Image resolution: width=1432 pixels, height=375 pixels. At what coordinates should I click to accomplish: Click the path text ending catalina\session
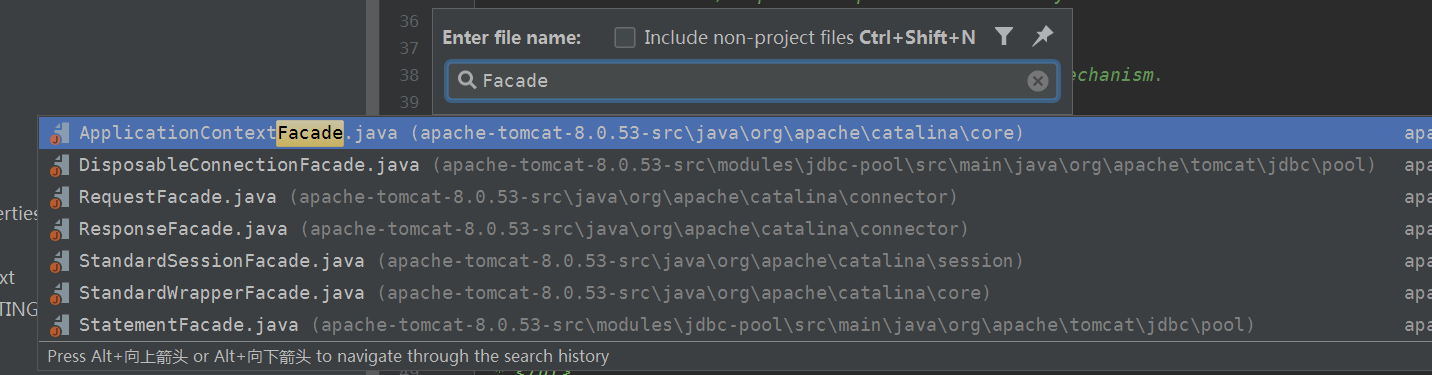pyautogui.click(x=700, y=261)
